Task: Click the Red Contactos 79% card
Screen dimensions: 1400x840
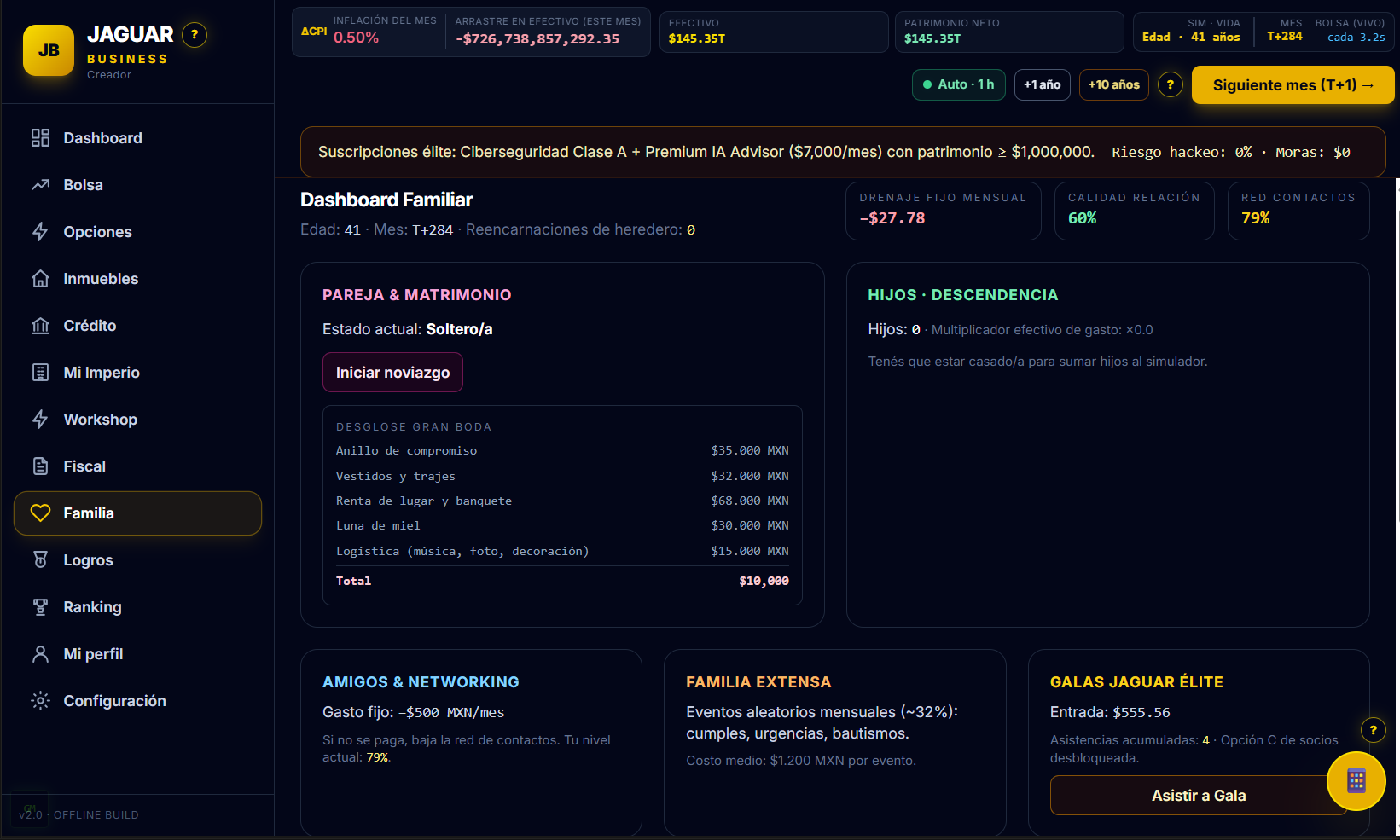Action: [x=1298, y=211]
